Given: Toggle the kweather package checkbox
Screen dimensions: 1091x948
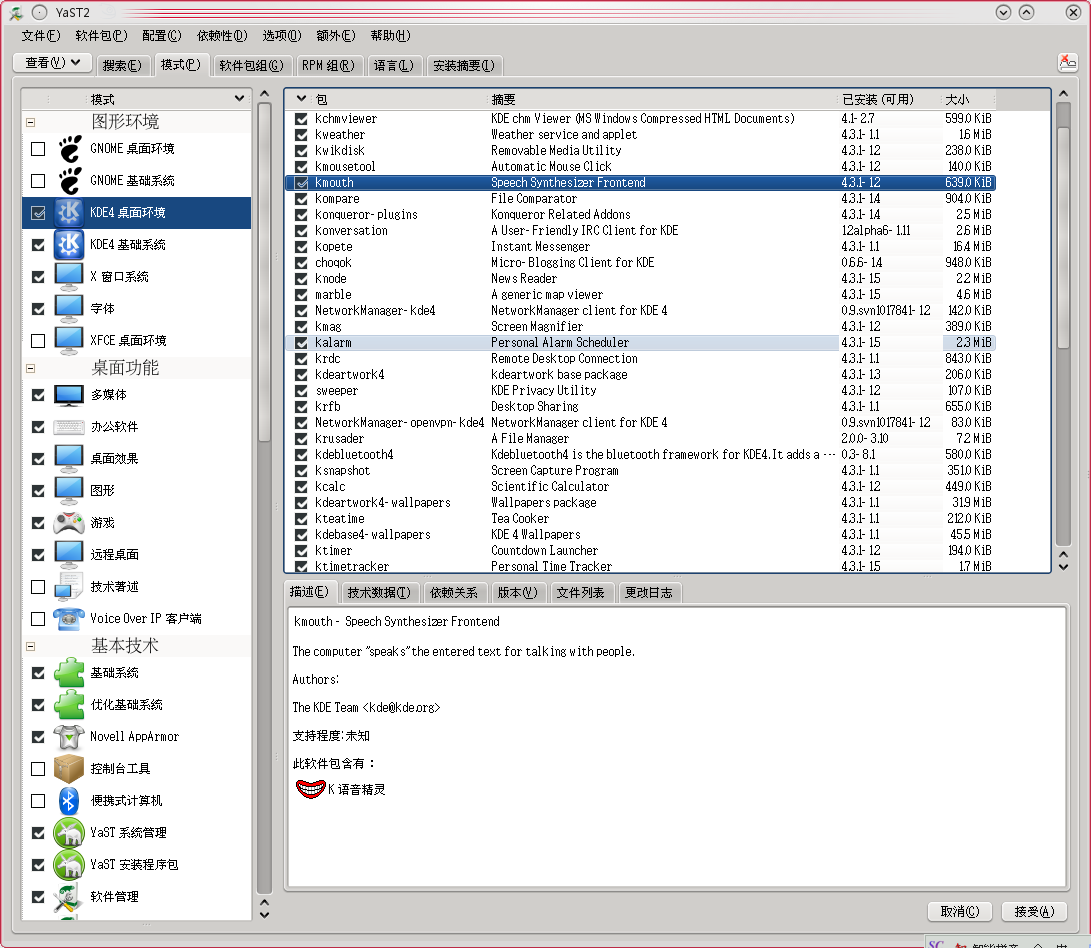Looking at the screenshot, I should pyautogui.click(x=301, y=135).
